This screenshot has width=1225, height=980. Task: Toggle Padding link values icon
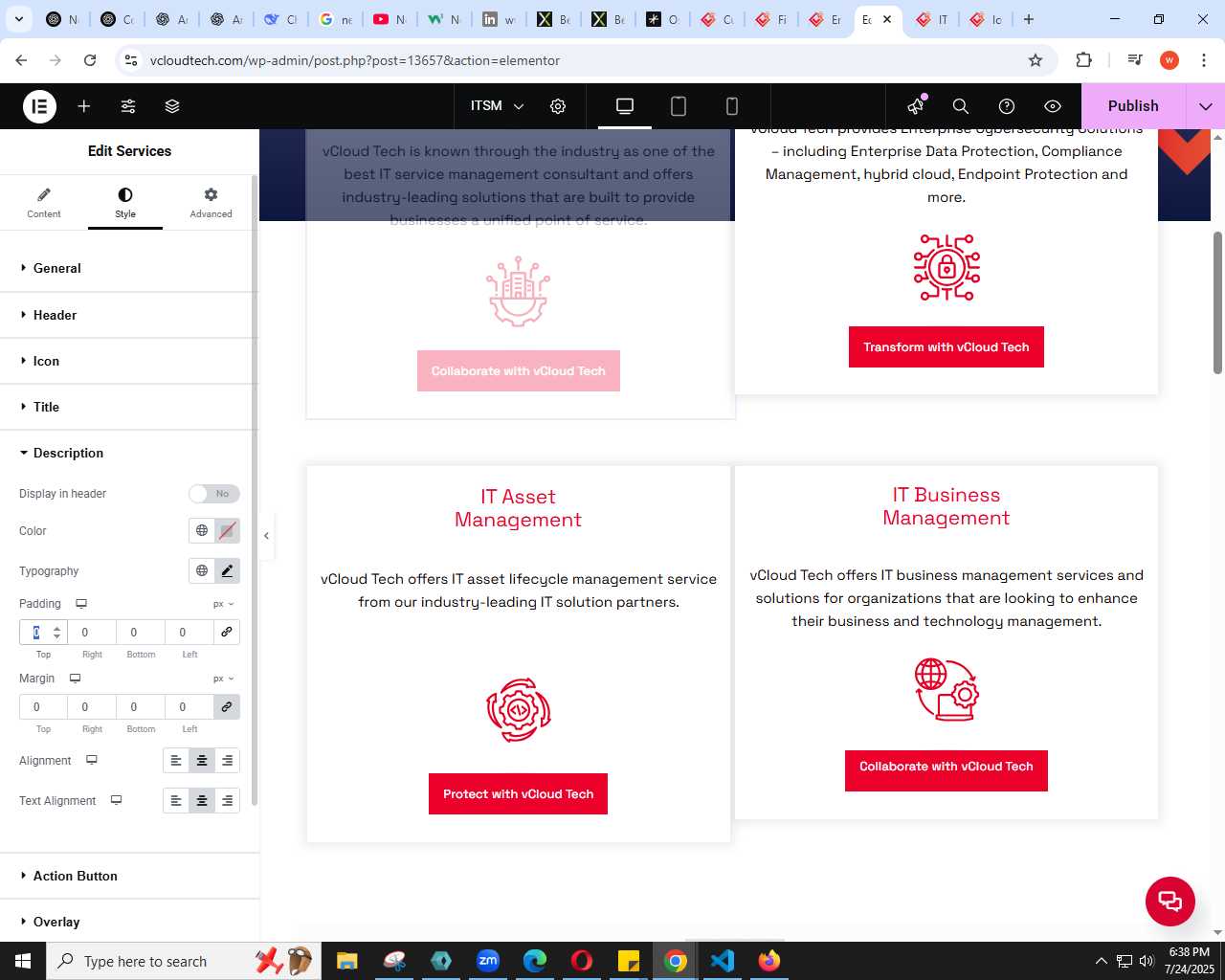pyautogui.click(x=227, y=632)
